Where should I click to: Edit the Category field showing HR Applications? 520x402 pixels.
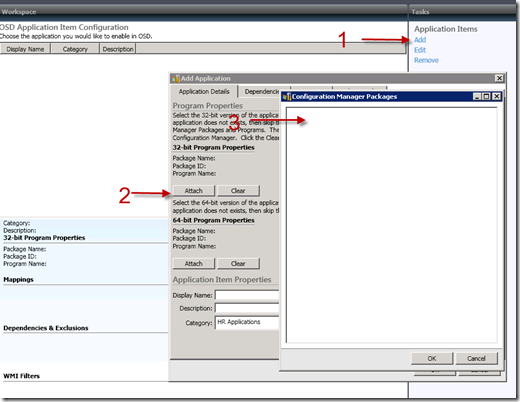pos(247,323)
